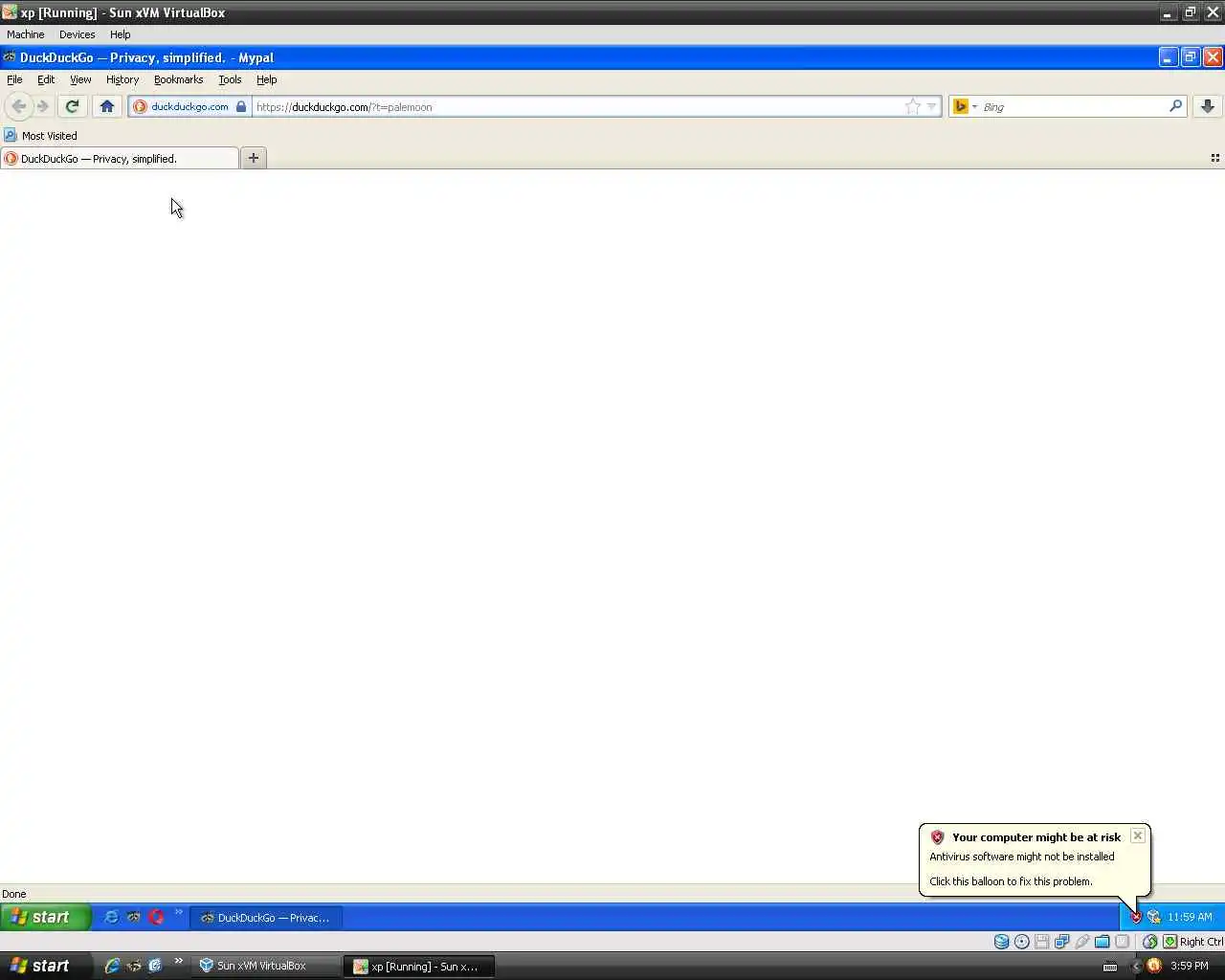Open a new tab with plus button

[x=254, y=158]
